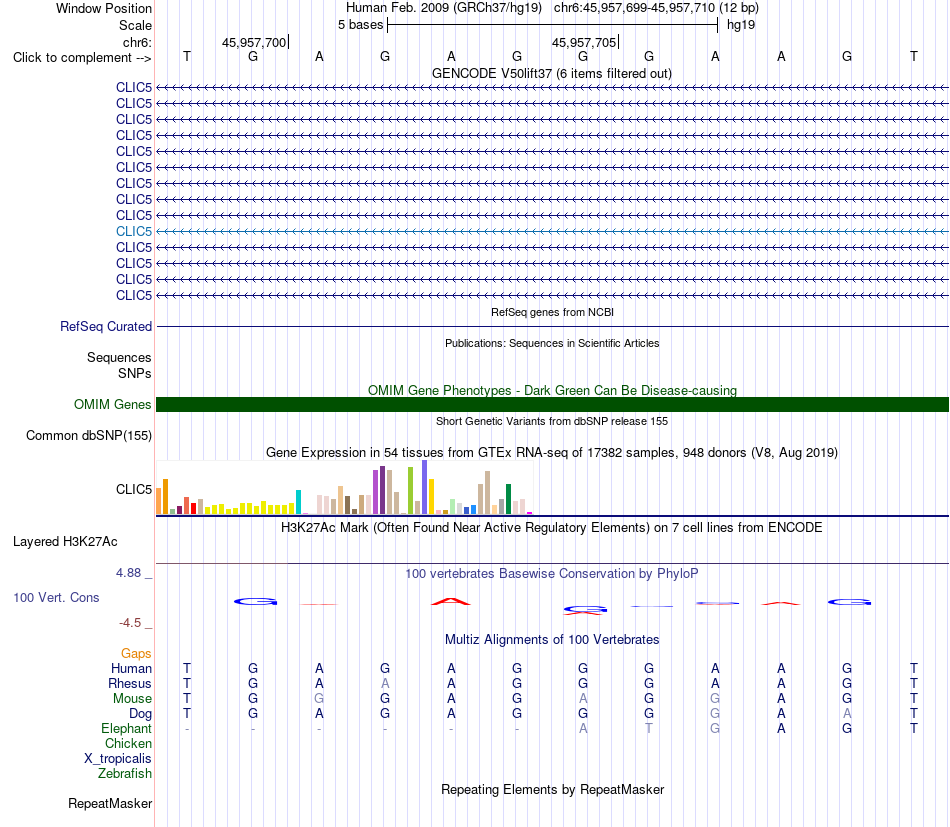Open '100 vertebrates Basewise Conservation by PhyloP' title

(x=552, y=573)
